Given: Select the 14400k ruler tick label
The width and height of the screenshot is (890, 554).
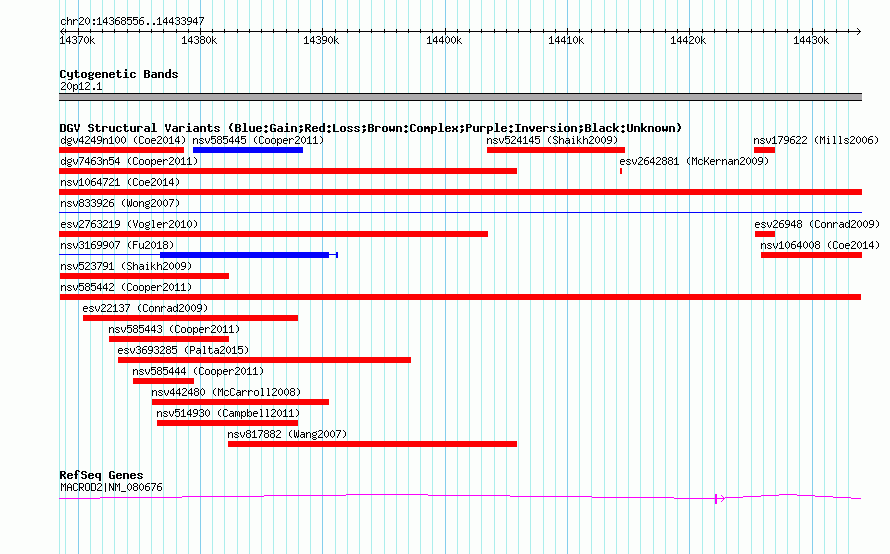Looking at the screenshot, I should click(x=444, y=40).
